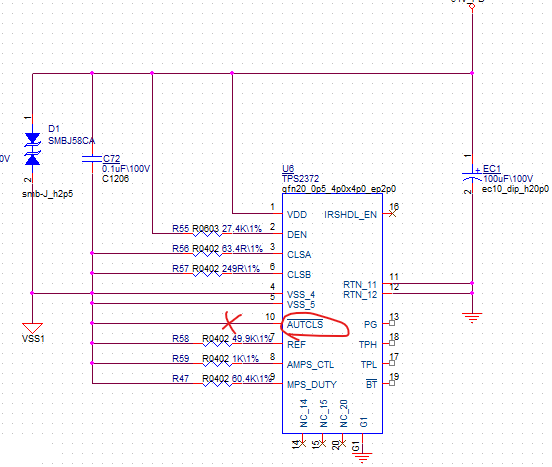Image resolution: width=552 pixels, height=467 pixels.
Task: Select the D1 TVS diode symbol
Action: [x=32, y=149]
